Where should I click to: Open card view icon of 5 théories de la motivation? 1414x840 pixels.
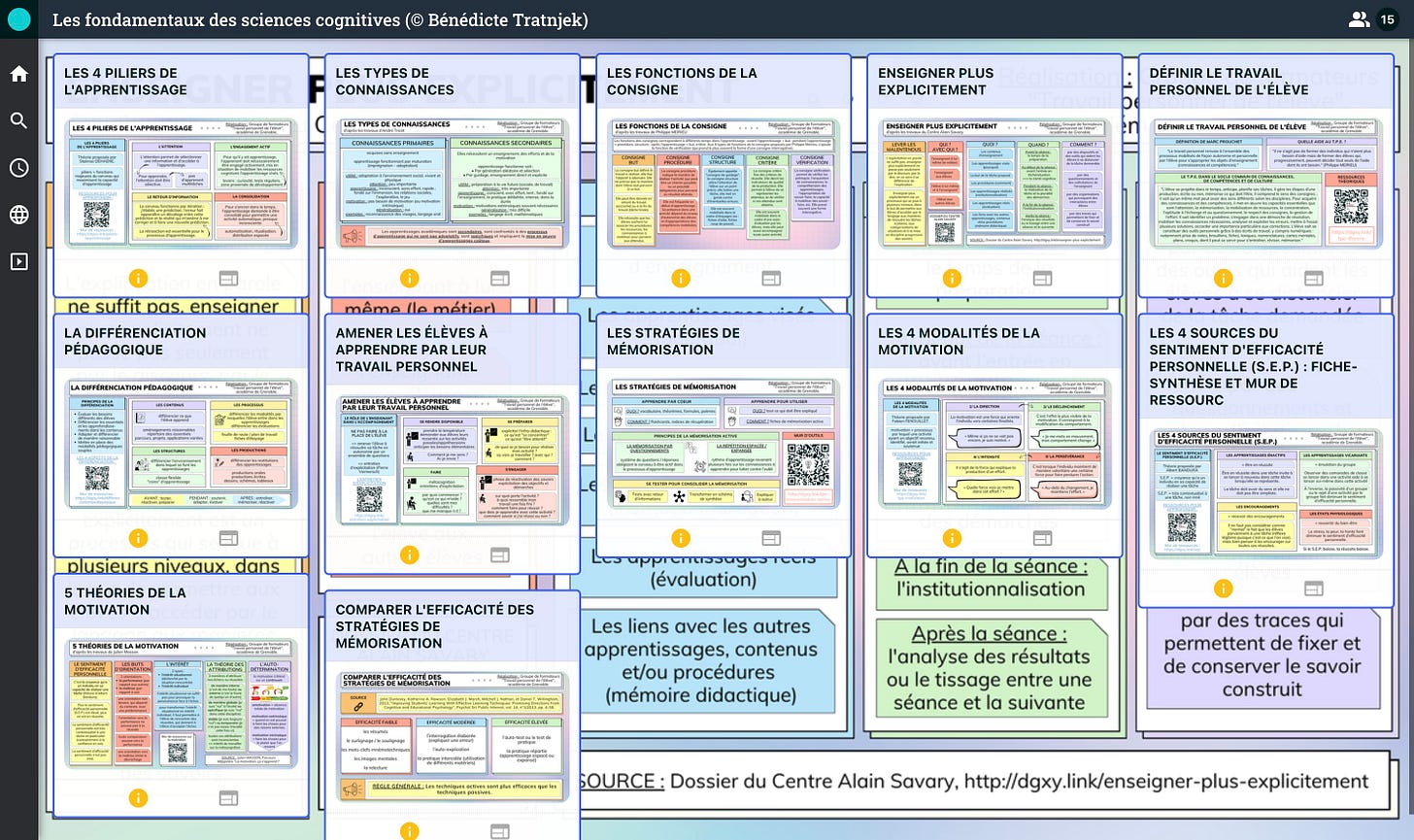coord(228,798)
